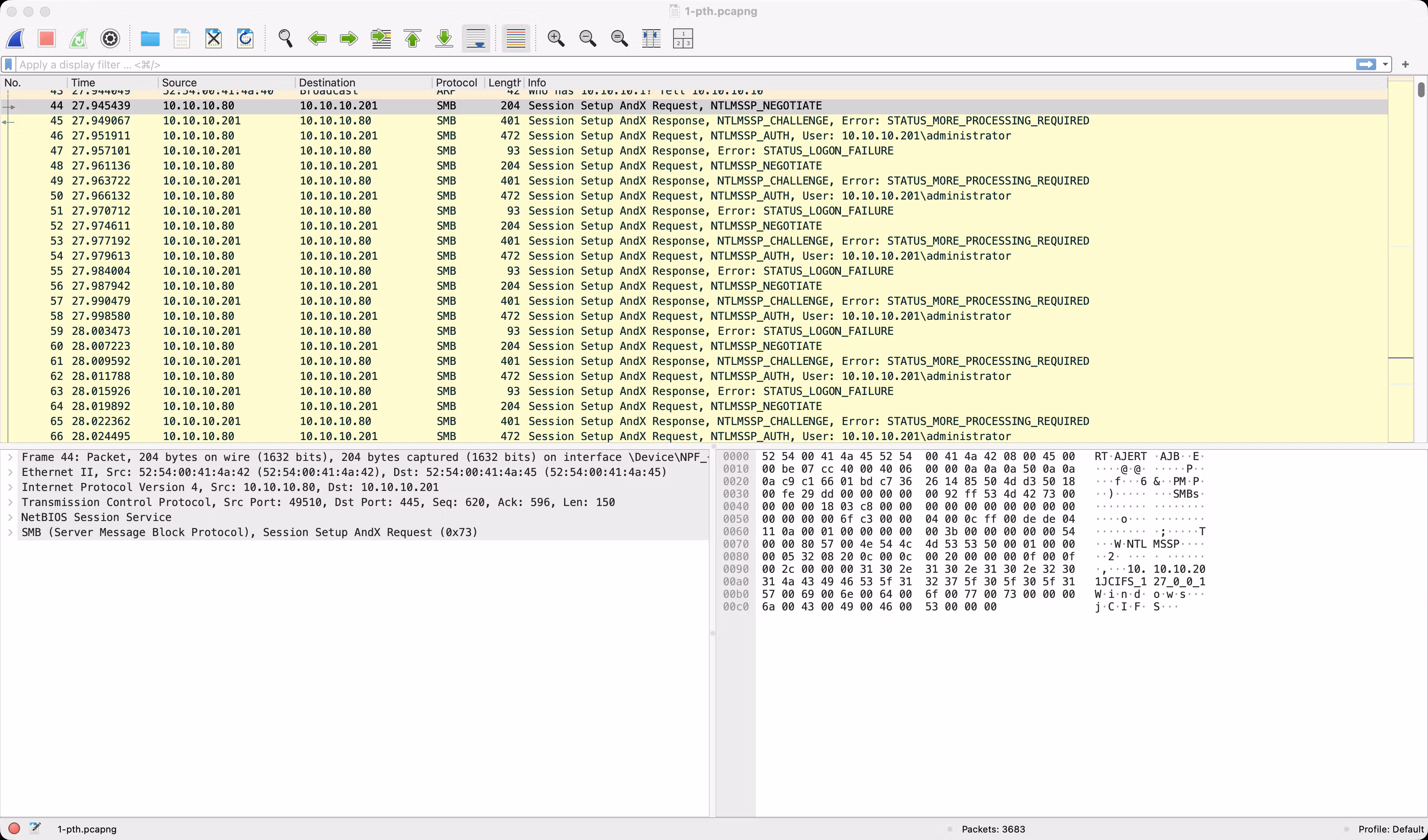Expand the Ethernet II section
Viewport: 1428px width, 840px height.
[10, 472]
